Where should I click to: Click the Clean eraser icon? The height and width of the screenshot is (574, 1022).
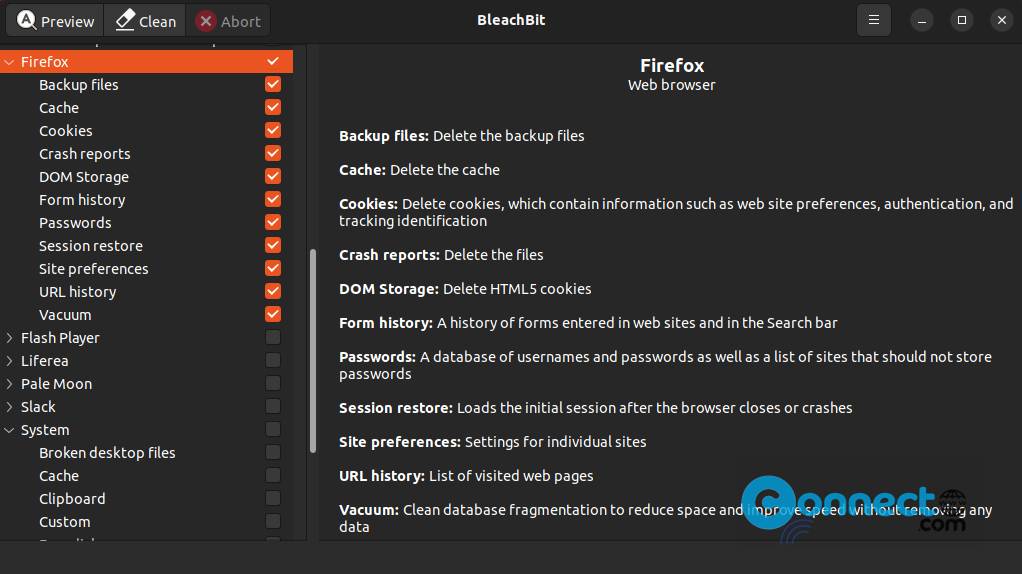(x=125, y=20)
